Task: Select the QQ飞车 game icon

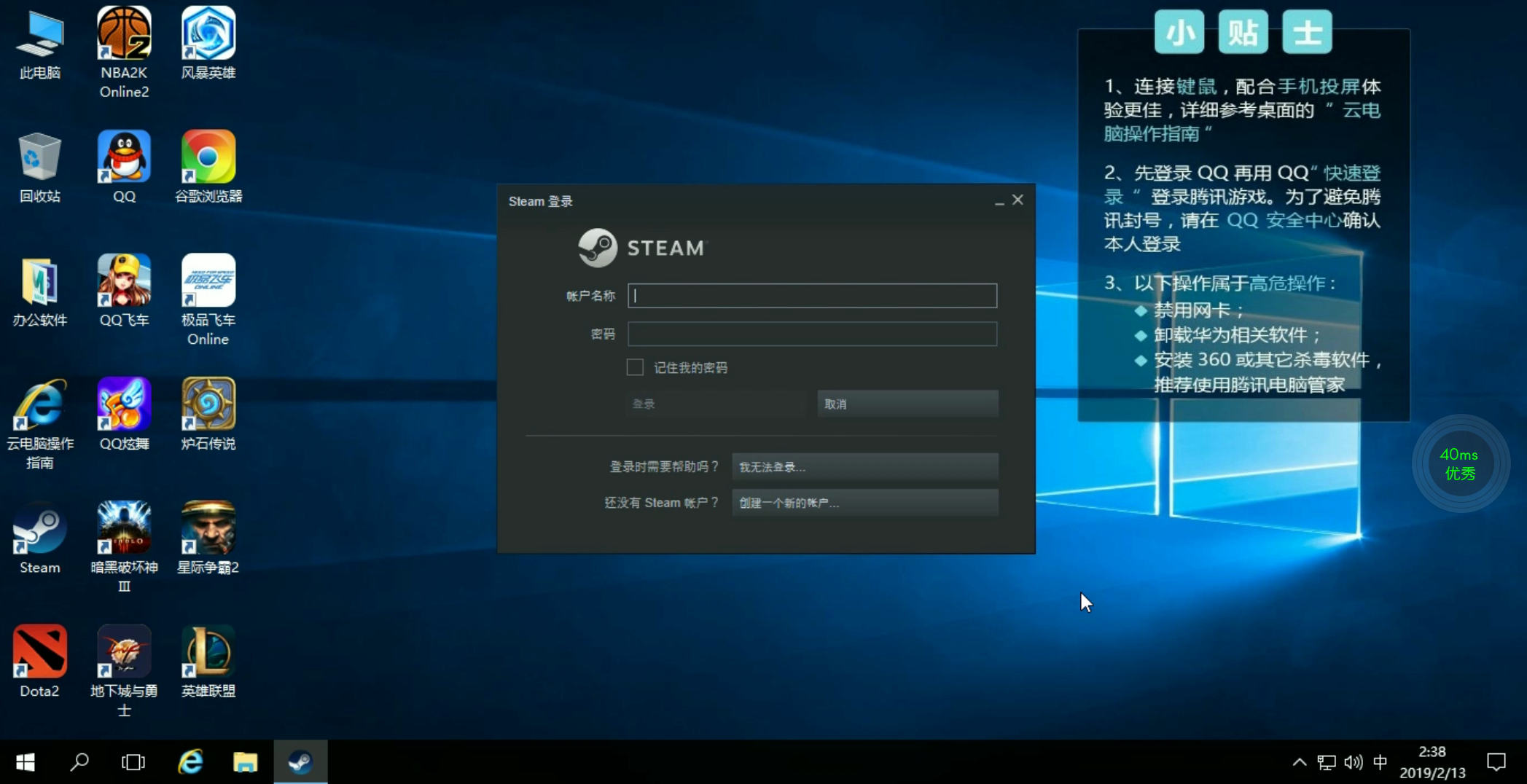Action: [124, 291]
